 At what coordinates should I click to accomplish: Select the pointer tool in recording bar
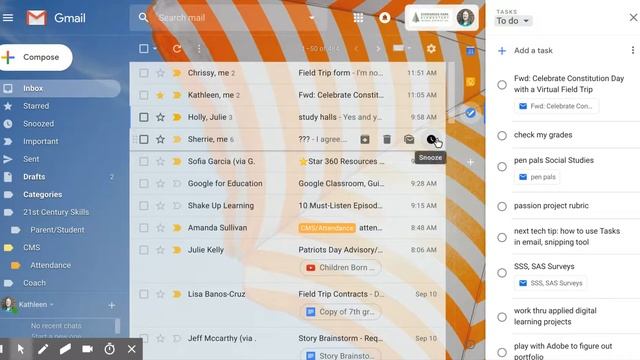20,349
